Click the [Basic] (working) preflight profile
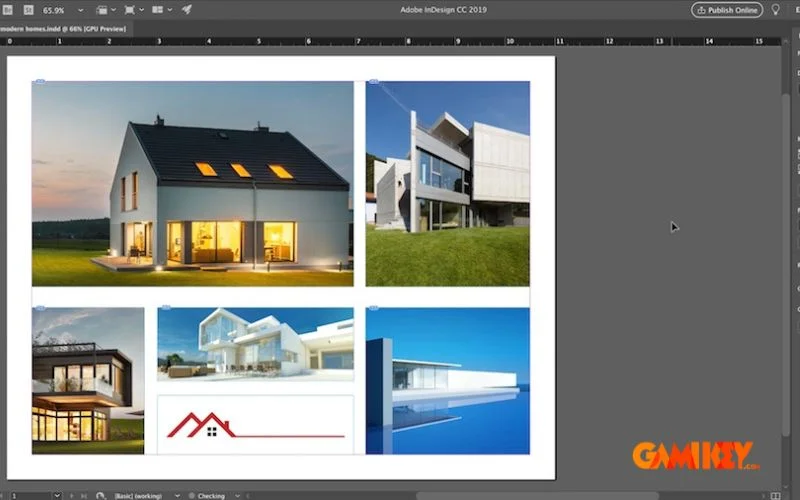The height and width of the screenshot is (500, 800). [138, 496]
